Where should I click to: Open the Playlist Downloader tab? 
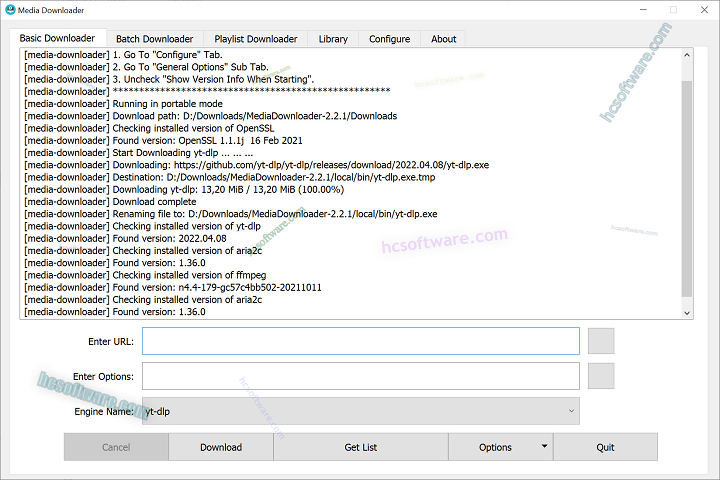coord(256,39)
